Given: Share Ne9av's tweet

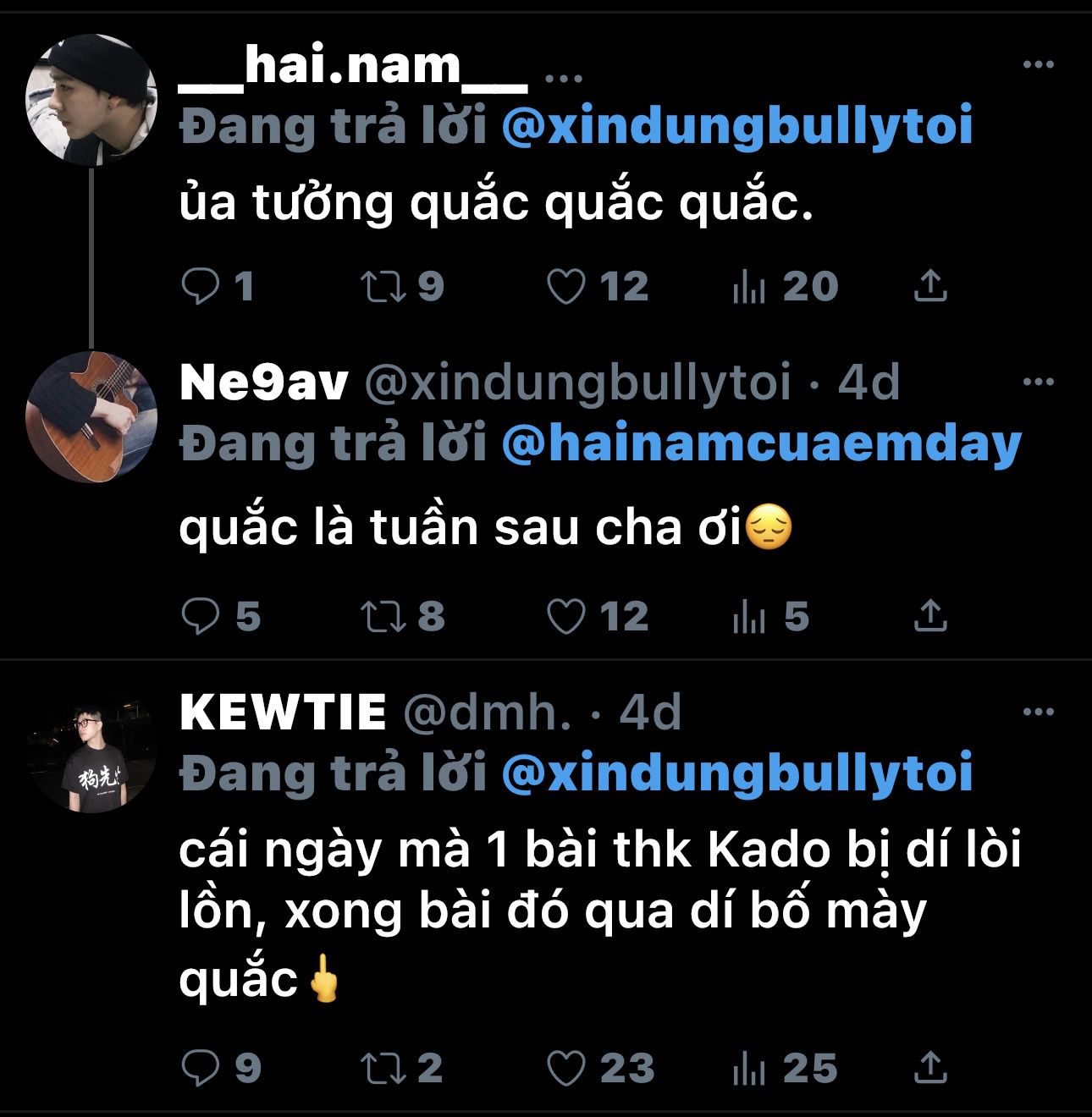Looking at the screenshot, I should pos(930,616).
